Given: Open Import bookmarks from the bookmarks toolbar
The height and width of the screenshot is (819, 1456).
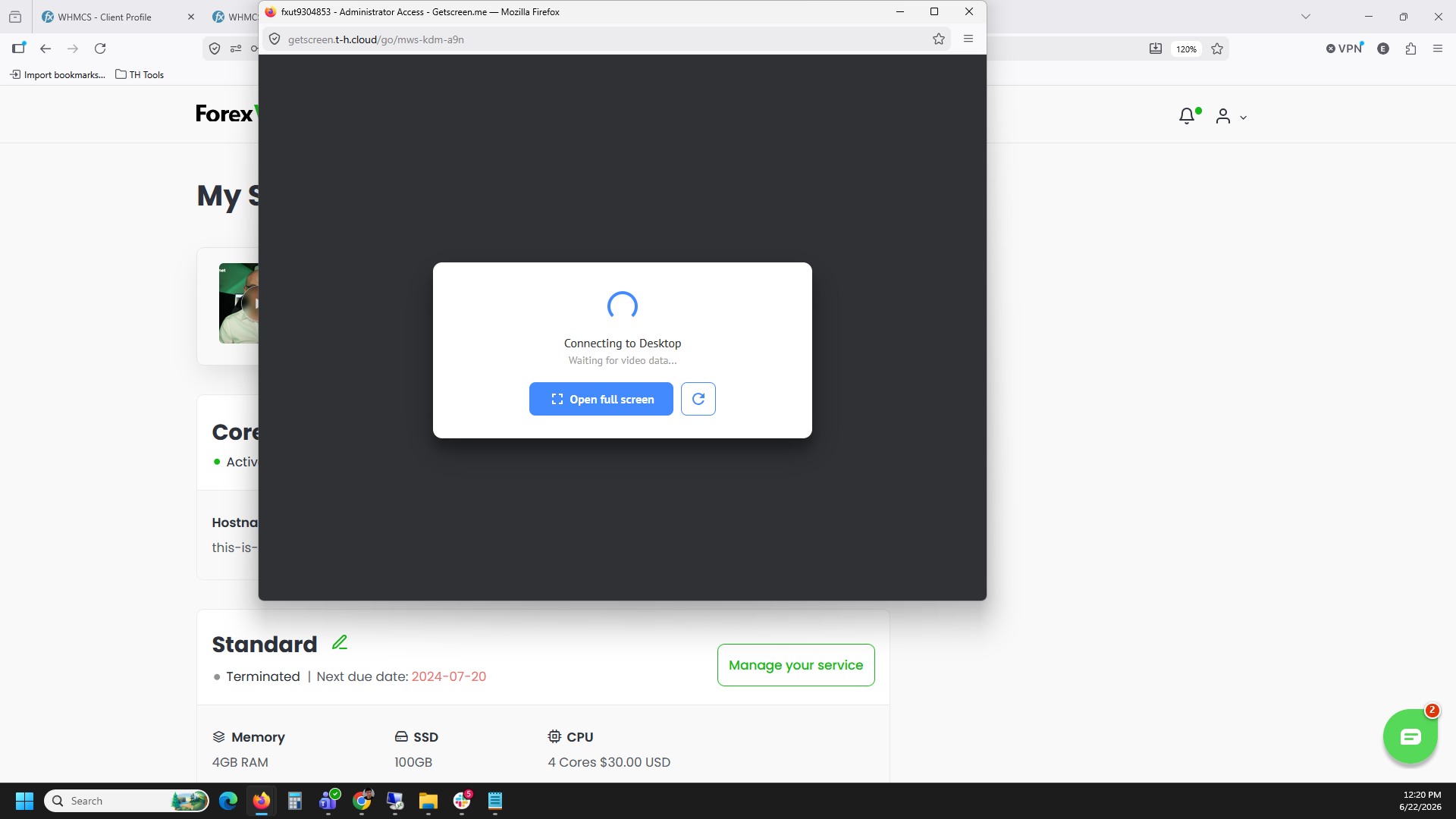Looking at the screenshot, I should (x=58, y=74).
